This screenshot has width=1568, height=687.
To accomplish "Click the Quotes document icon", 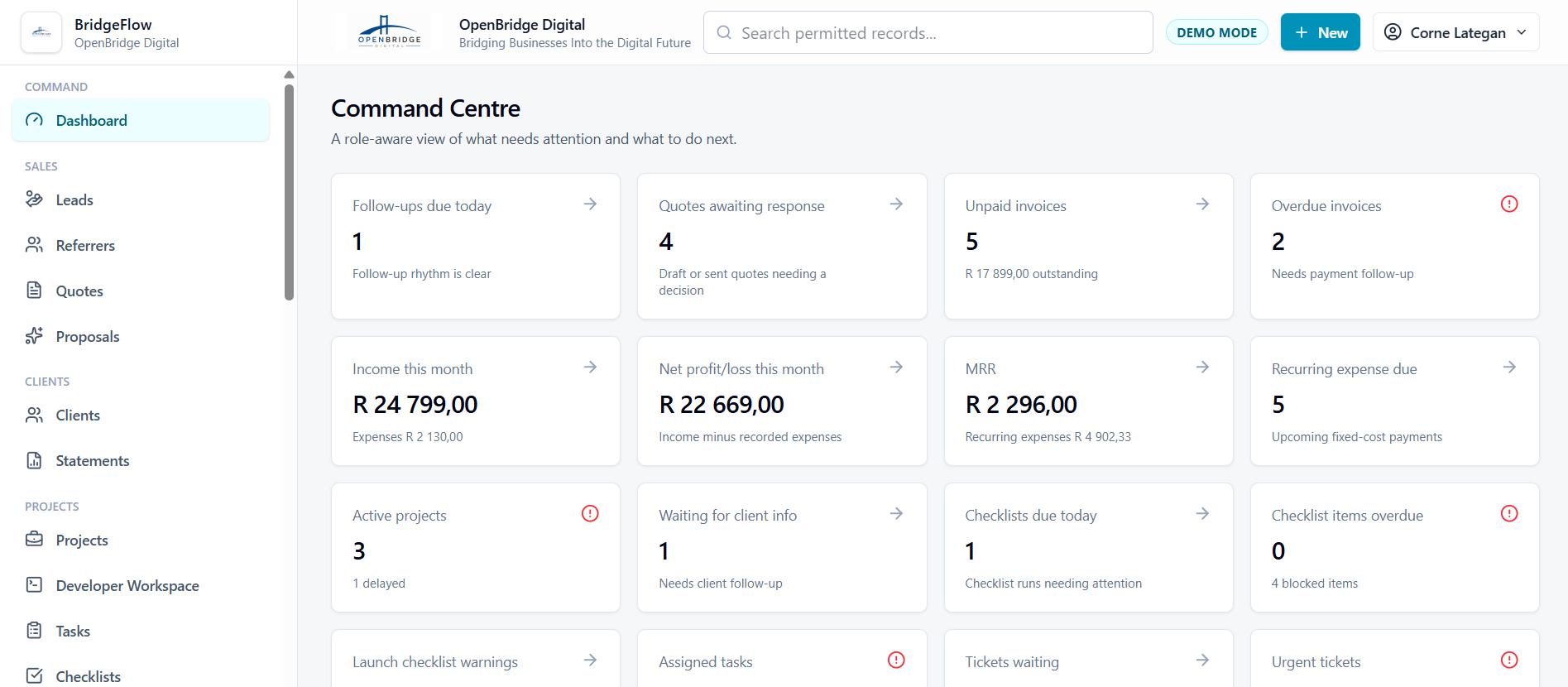I will 34,290.
